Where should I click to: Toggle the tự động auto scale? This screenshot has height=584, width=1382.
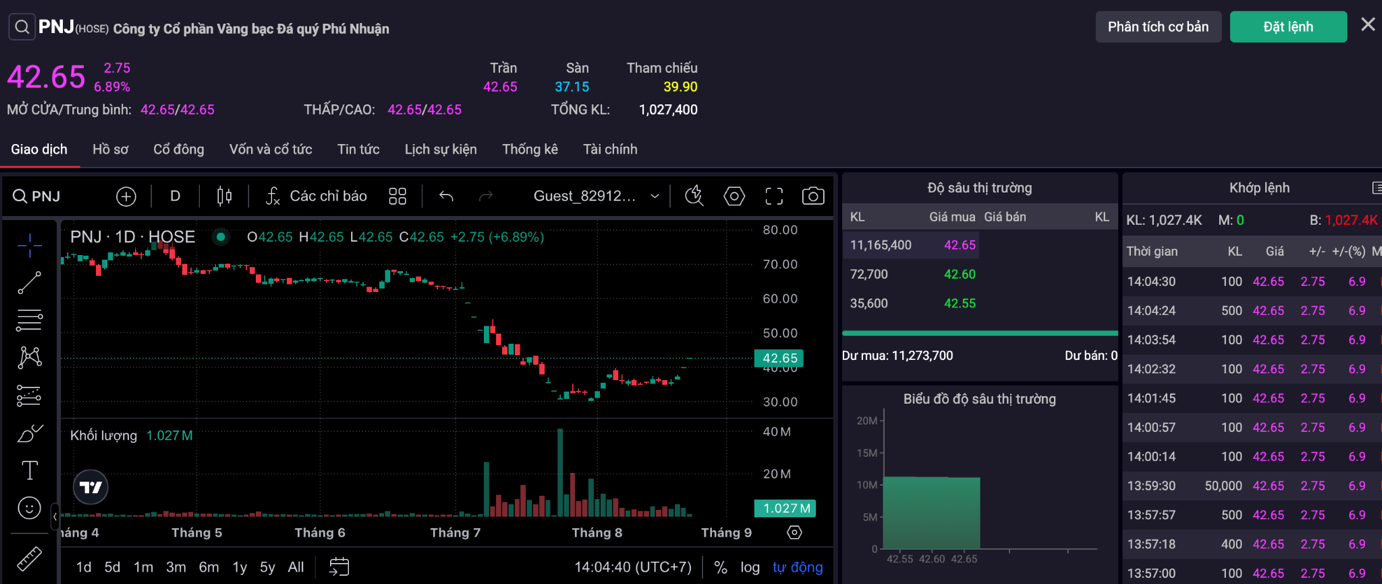tap(797, 567)
